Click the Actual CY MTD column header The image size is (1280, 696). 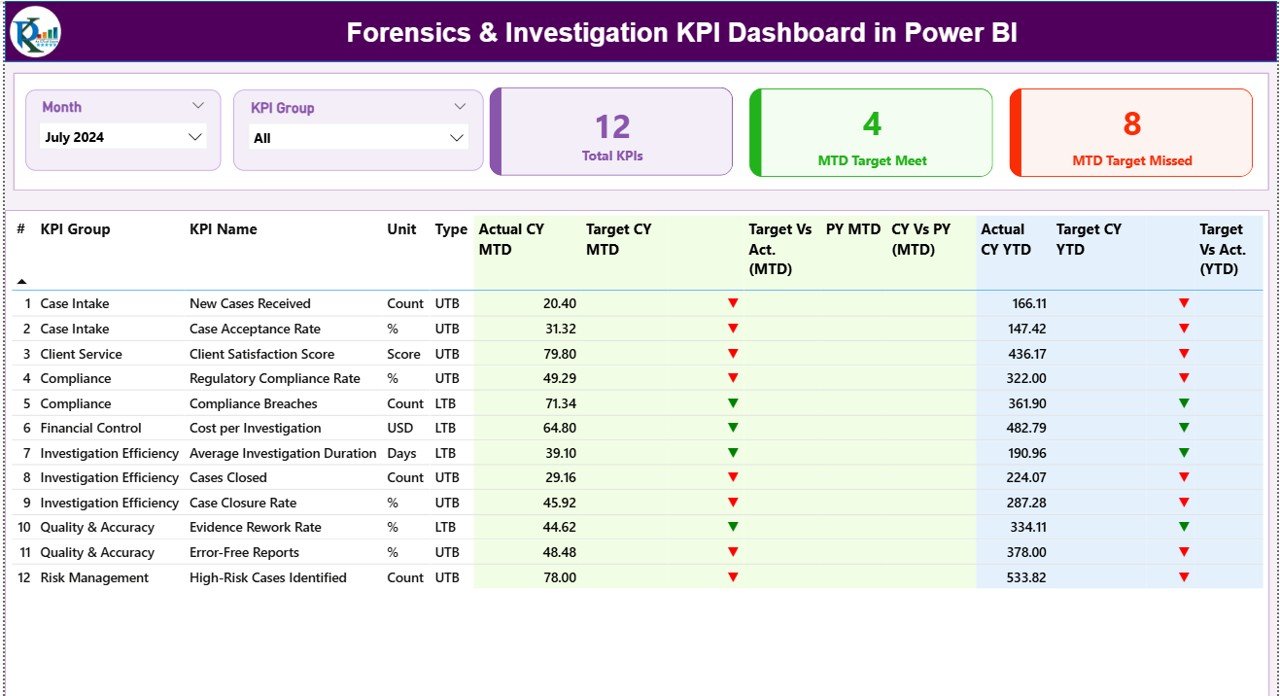point(510,239)
